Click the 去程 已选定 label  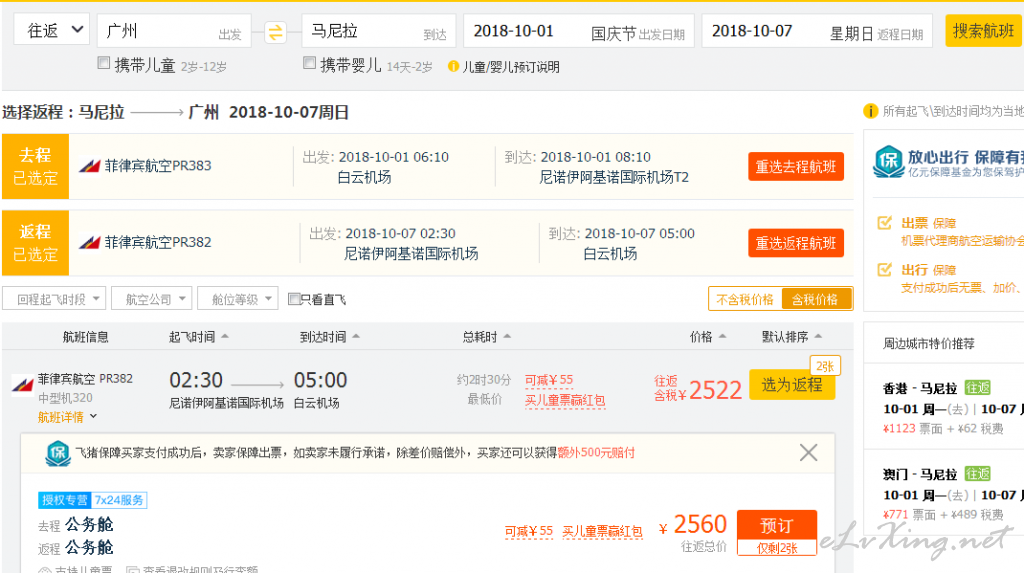pyautogui.click(x=35, y=166)
